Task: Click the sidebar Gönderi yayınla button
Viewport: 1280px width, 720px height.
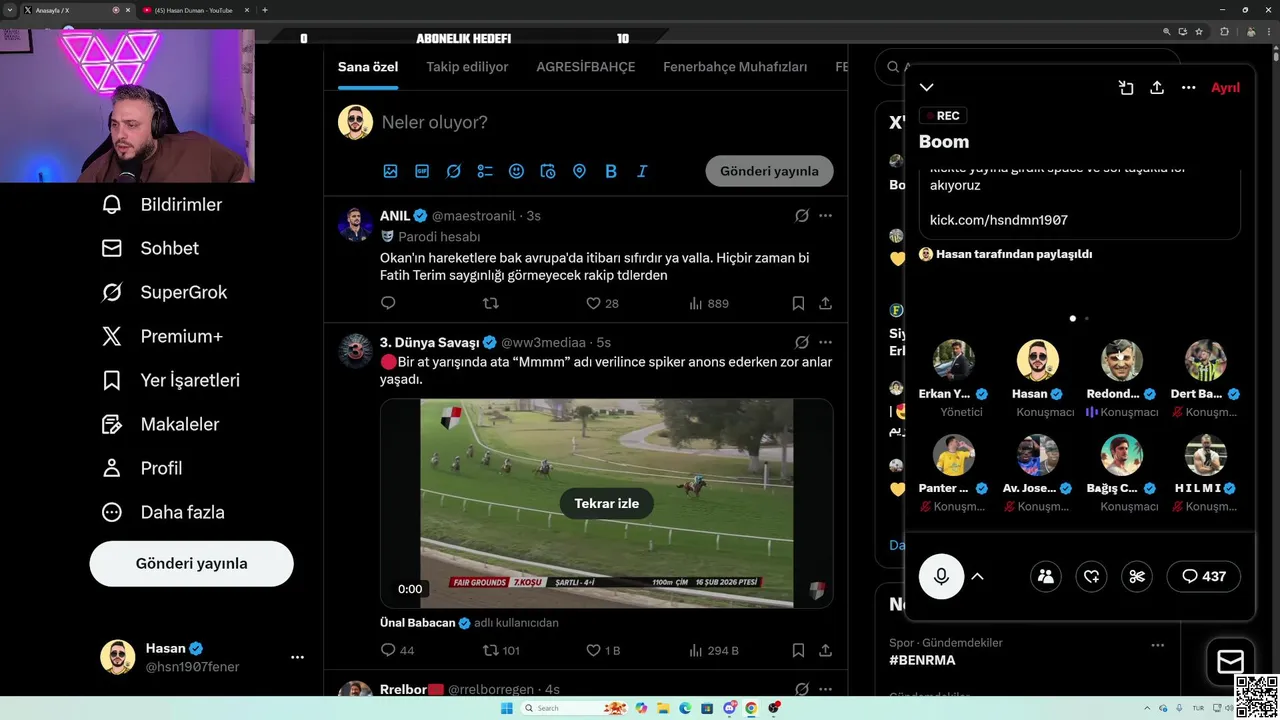Action: pyautogui.click(x=191, y=563)
